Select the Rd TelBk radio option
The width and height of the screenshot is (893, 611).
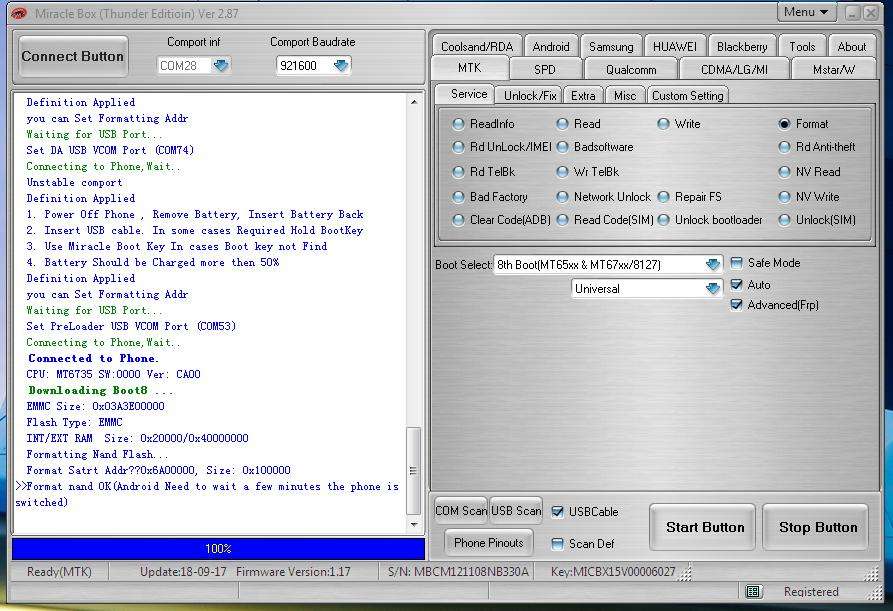pos(458,171)
